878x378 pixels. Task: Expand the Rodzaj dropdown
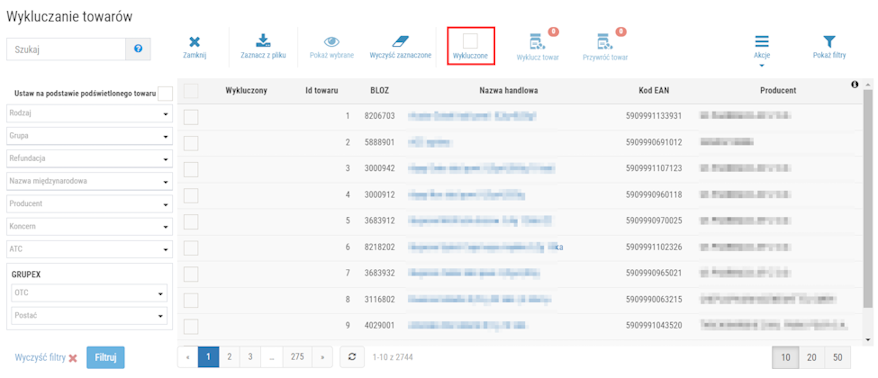[x=90, y=114]
